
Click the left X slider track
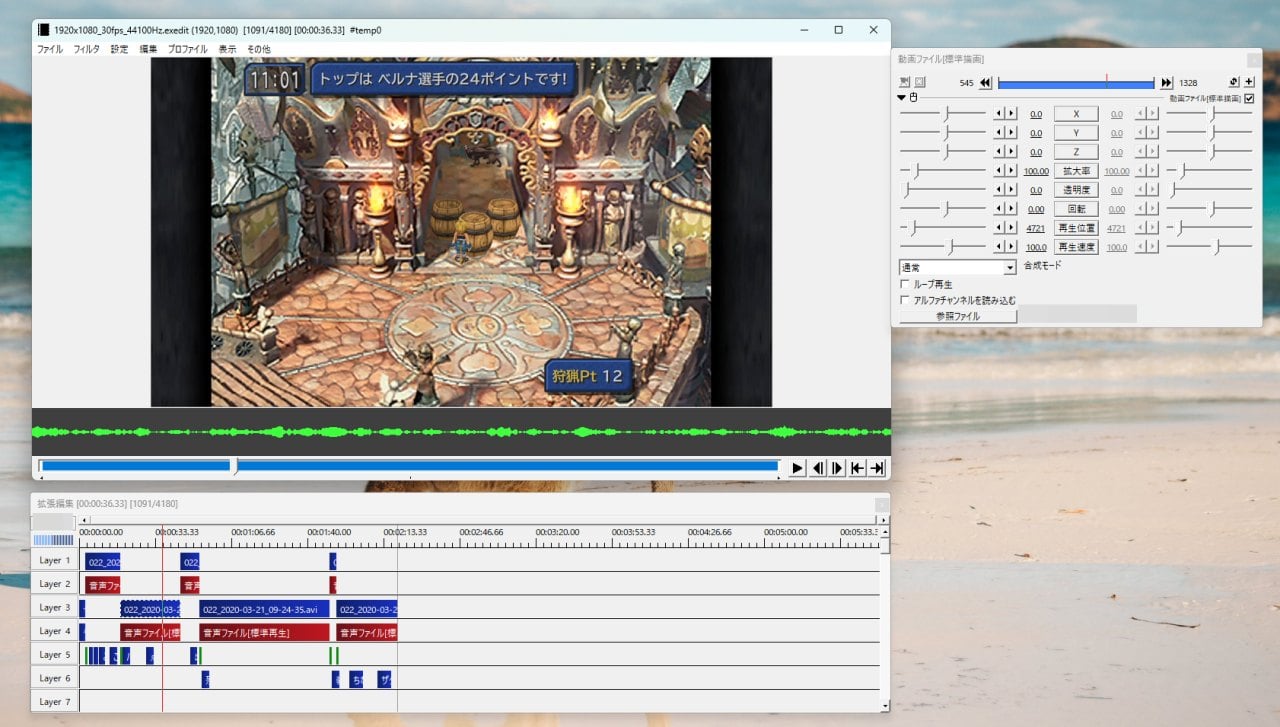(x=942, y=114)
